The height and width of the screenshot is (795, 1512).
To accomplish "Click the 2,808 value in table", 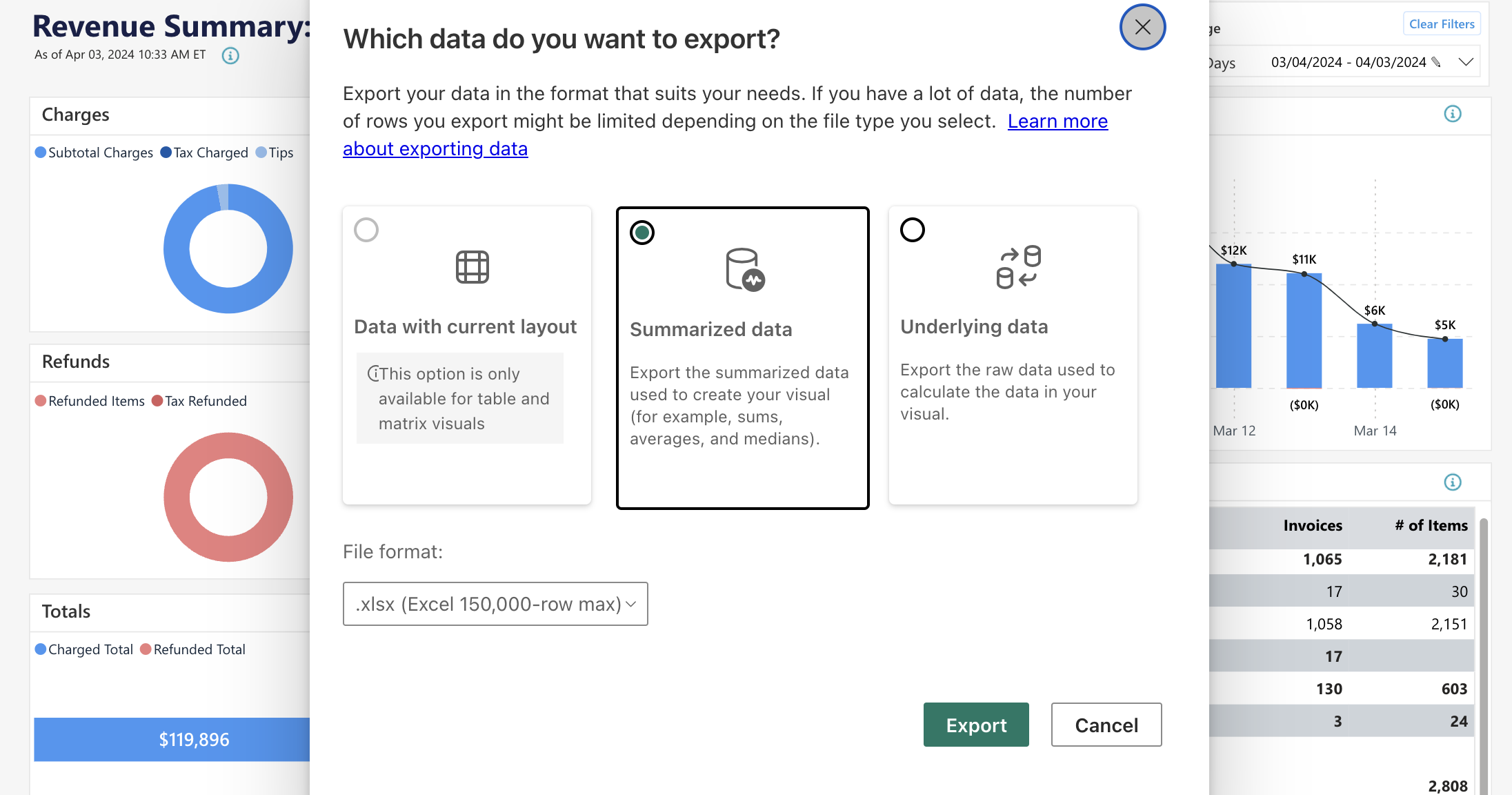I will (x=1448, y=786).
